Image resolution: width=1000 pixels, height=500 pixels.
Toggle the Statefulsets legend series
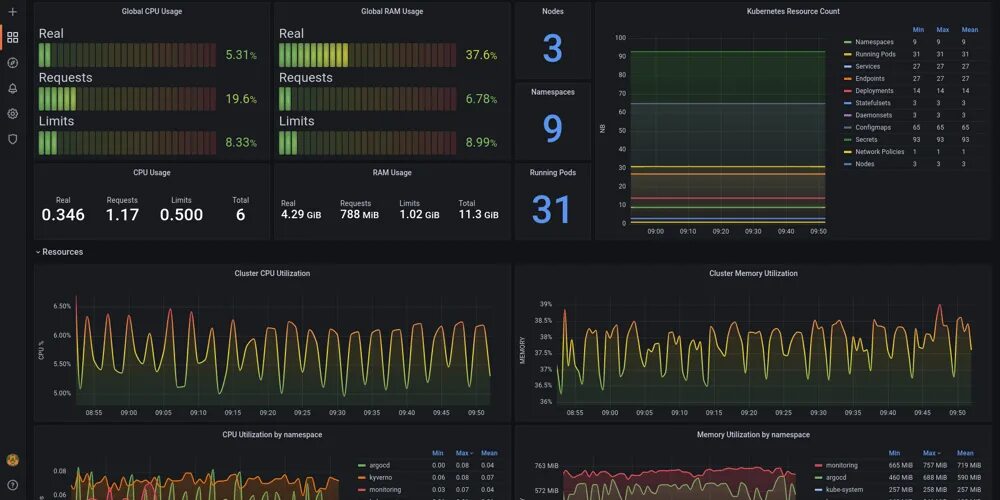pos(873,103)
